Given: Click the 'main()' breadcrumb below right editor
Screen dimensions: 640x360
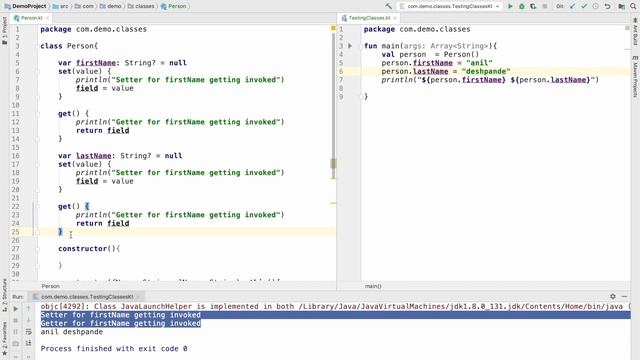Looking at the screenshot, I should click(373, 286).
